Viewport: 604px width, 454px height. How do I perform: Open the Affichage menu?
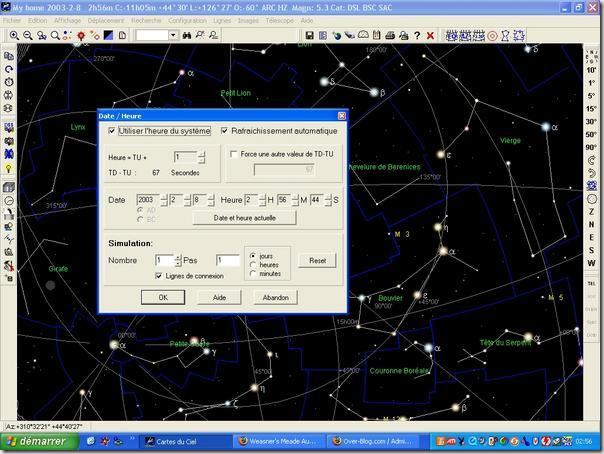click(67, 20)
